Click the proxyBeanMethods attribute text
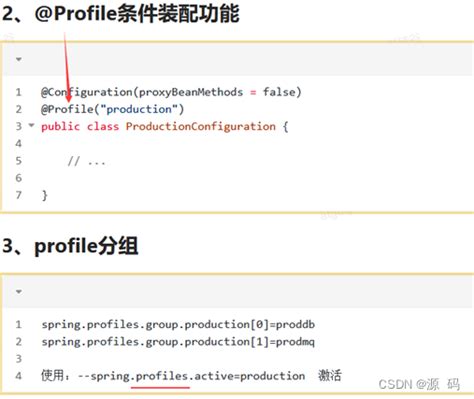This screenshot has height=399, width=474. click(191, 92)
